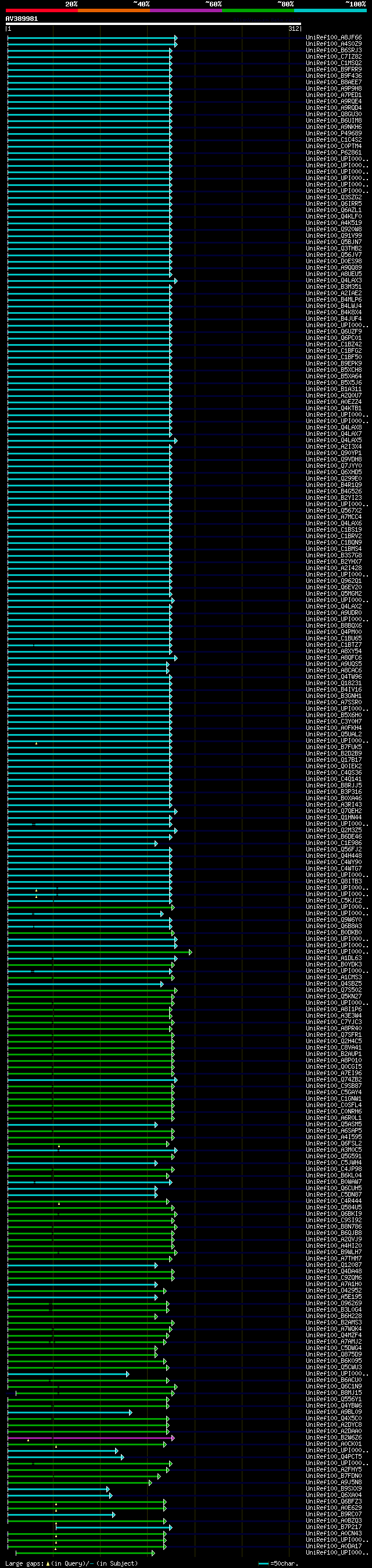
Task: Click hit label UniRef100_Q4SBZ5
Action: click(x=334, y=984)
